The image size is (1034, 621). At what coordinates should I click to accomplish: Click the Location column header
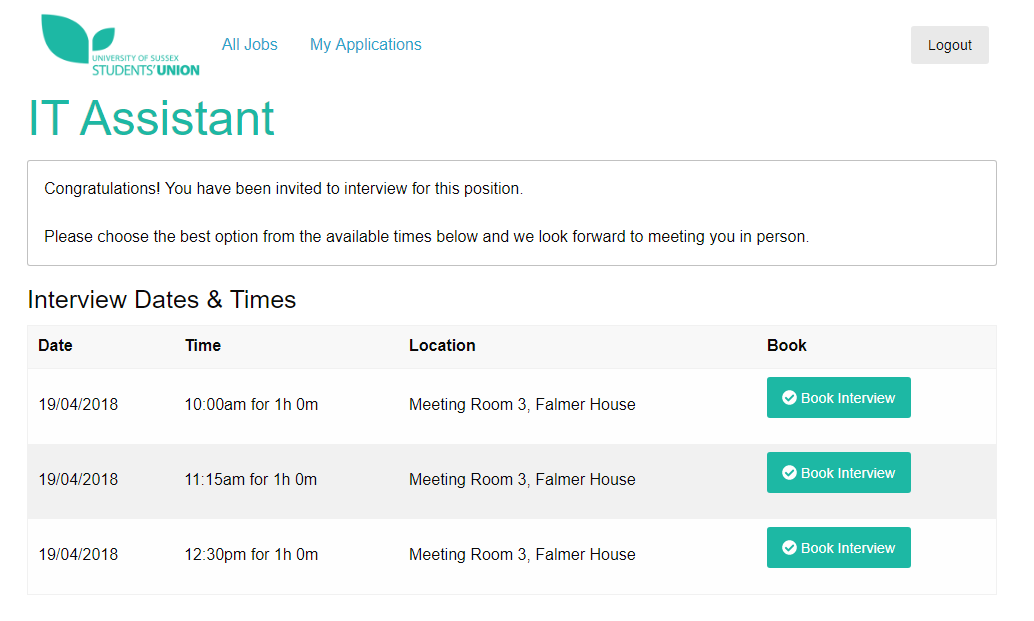coord(442,345)
